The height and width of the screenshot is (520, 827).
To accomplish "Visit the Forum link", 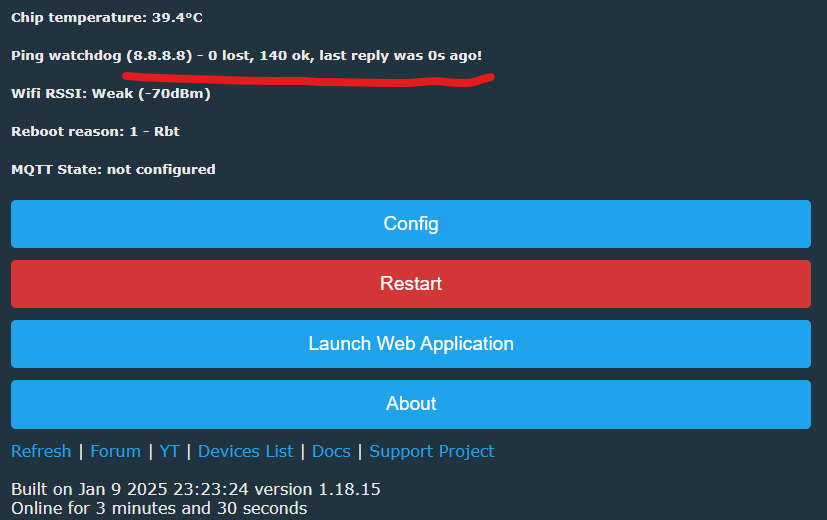I will point(115,451).
